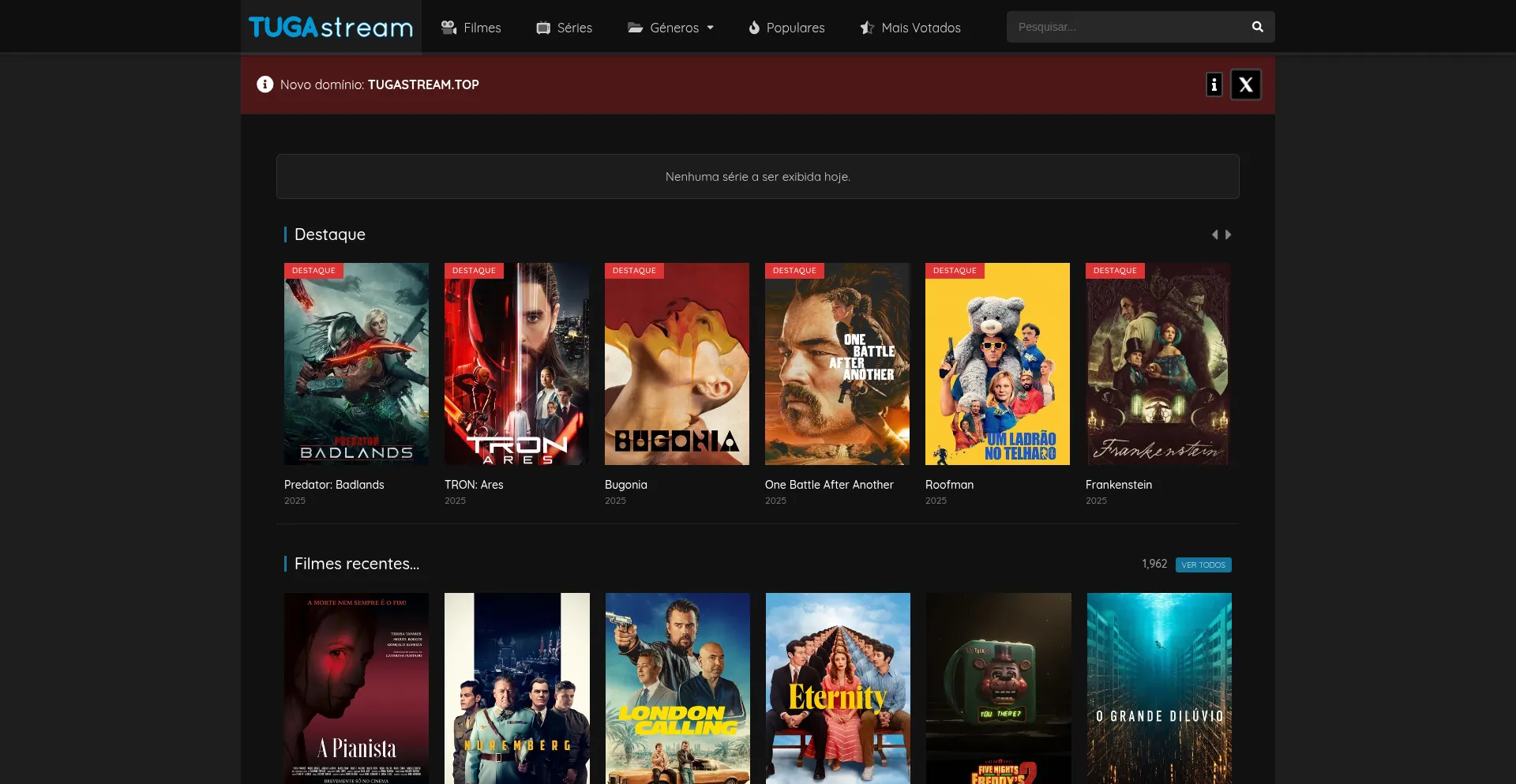Open the Five Nights at Freddy's 2 poster

click(997, 688)
